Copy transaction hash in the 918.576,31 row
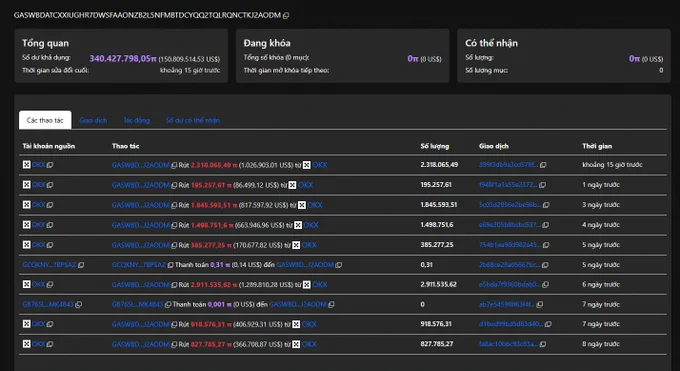680x371 pixels. (548, 324)
